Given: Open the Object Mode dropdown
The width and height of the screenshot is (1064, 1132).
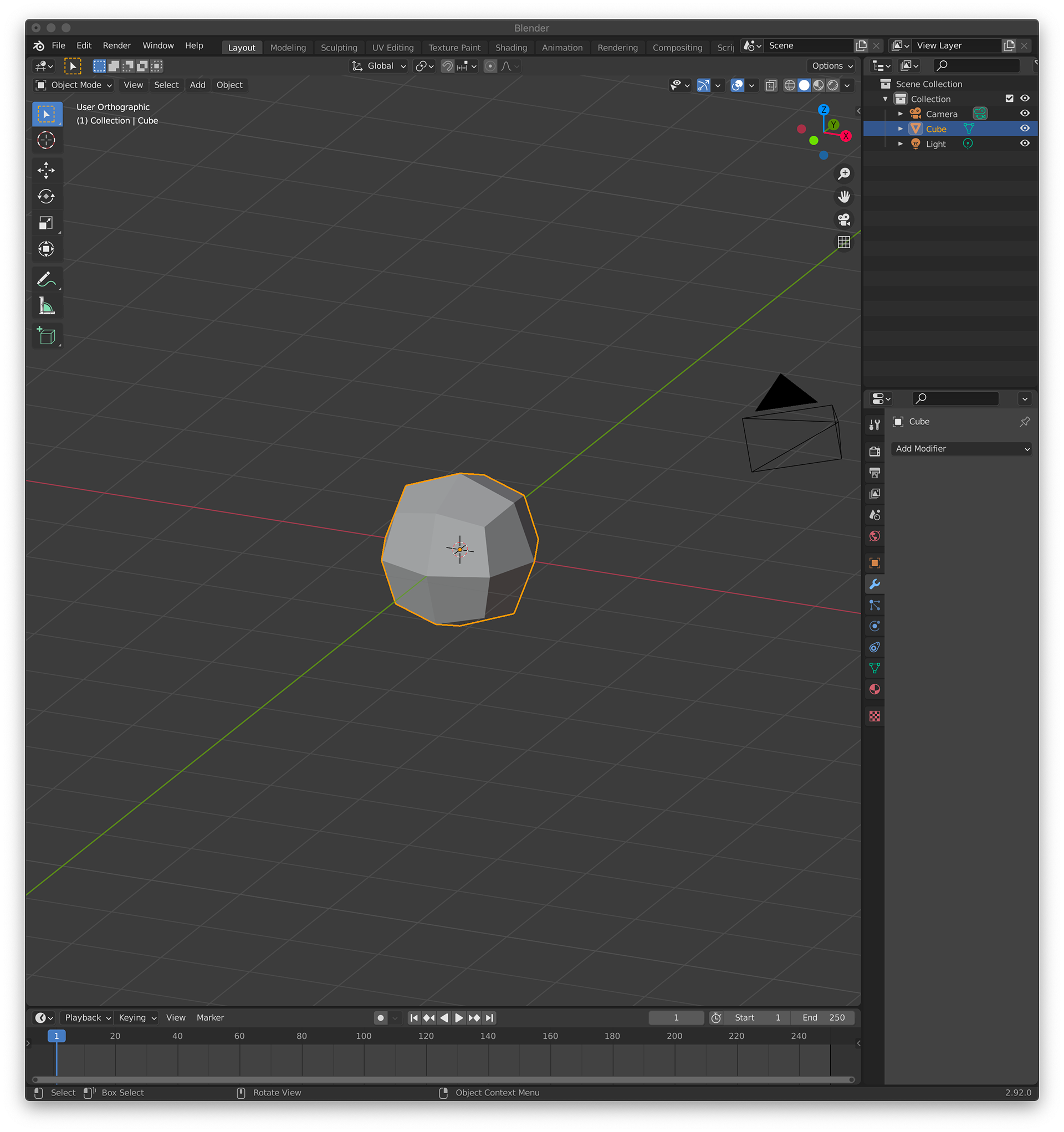Looking at the screenshot, I should click(x=74, y=85).
